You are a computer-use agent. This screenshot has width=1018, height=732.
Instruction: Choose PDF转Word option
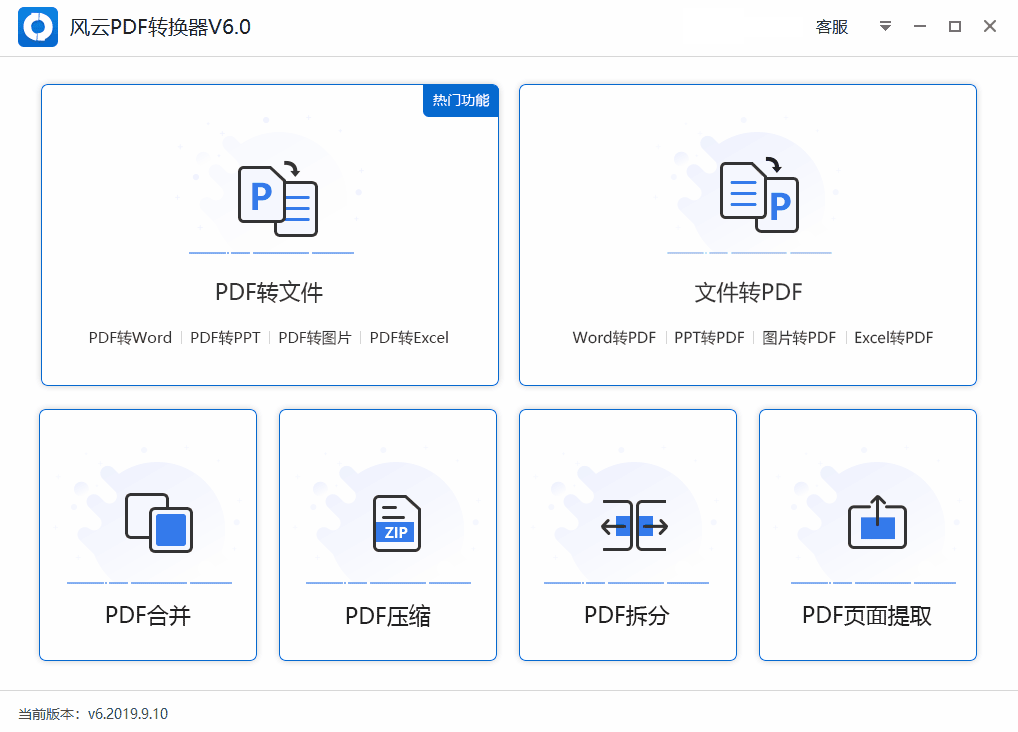pos(130,338)
